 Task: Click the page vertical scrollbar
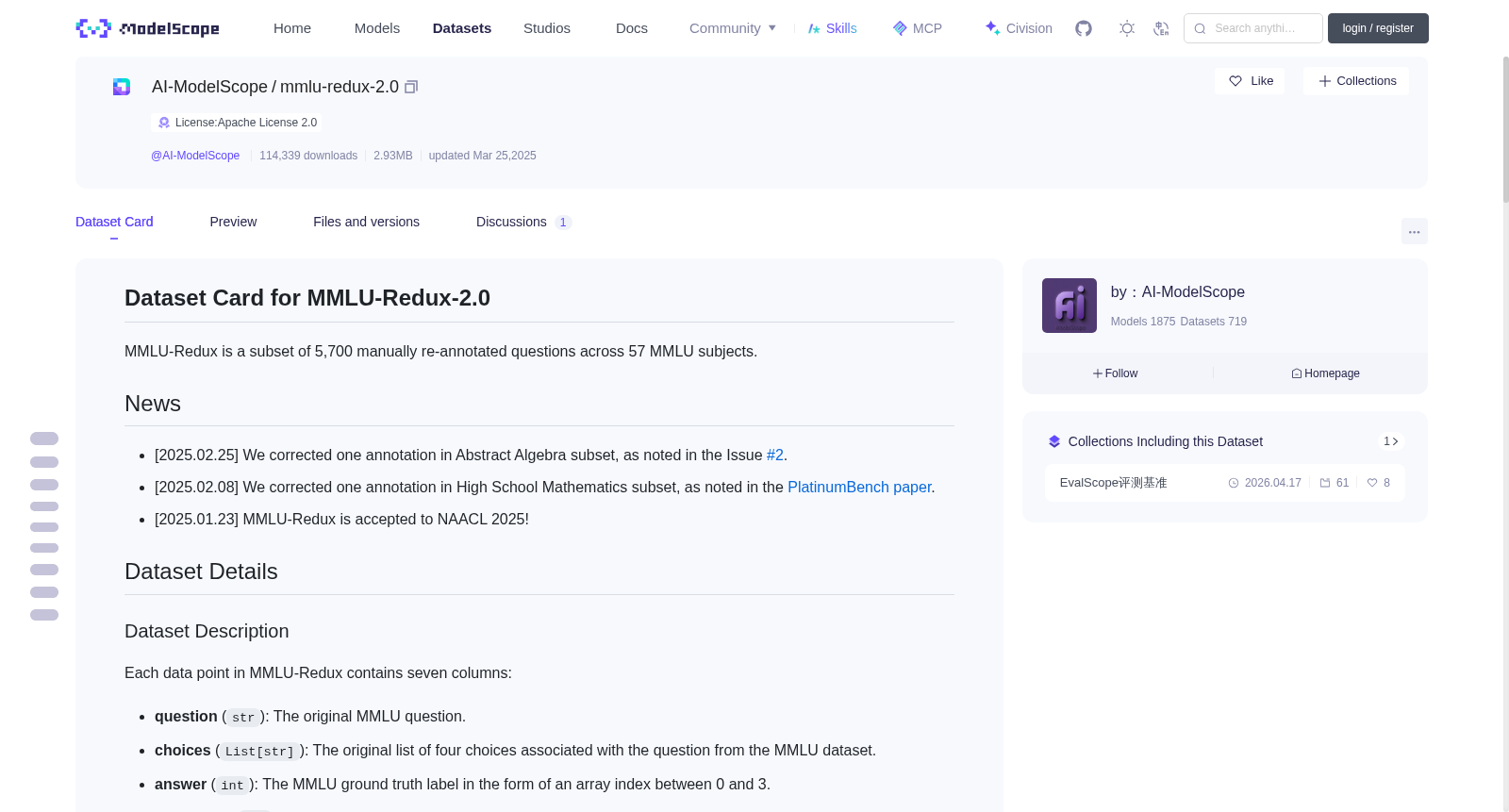(x=1505, y=128)
